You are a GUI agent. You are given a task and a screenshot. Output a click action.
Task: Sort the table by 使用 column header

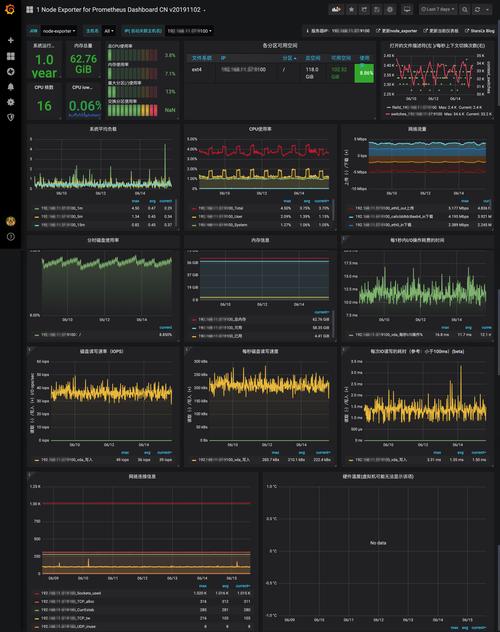pos(364,58)
